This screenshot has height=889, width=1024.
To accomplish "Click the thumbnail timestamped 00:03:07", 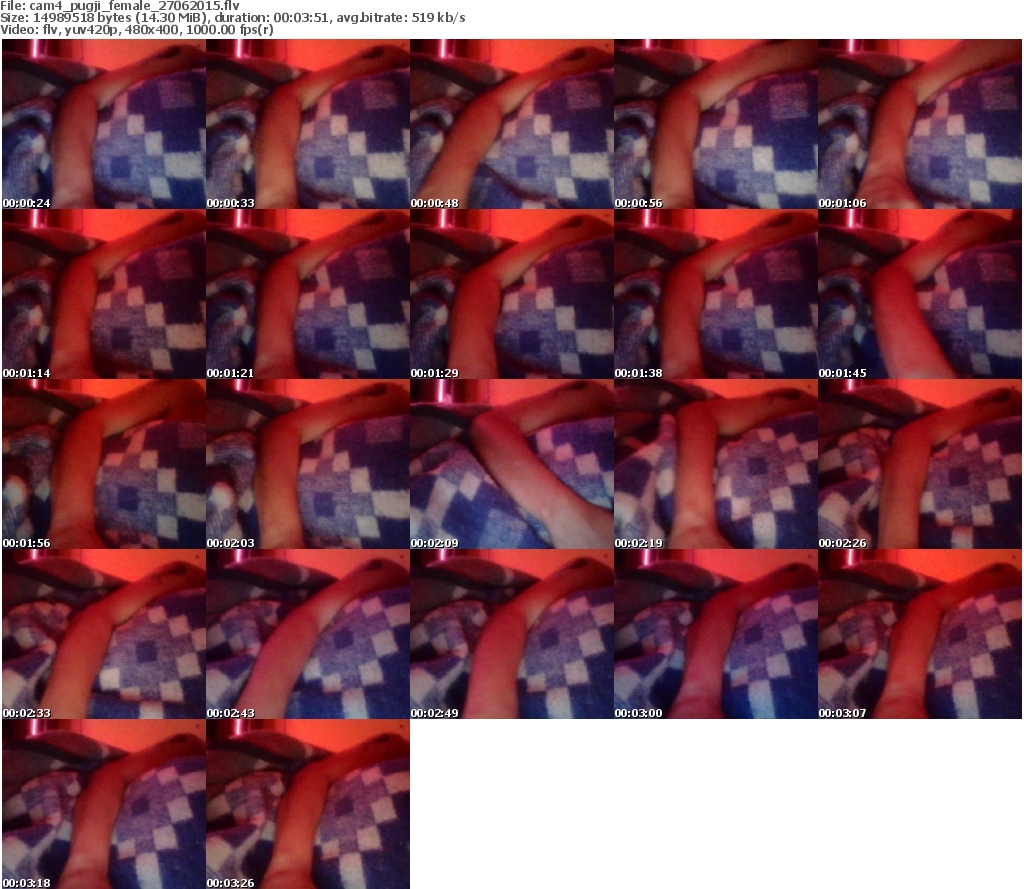I will 920,634.
